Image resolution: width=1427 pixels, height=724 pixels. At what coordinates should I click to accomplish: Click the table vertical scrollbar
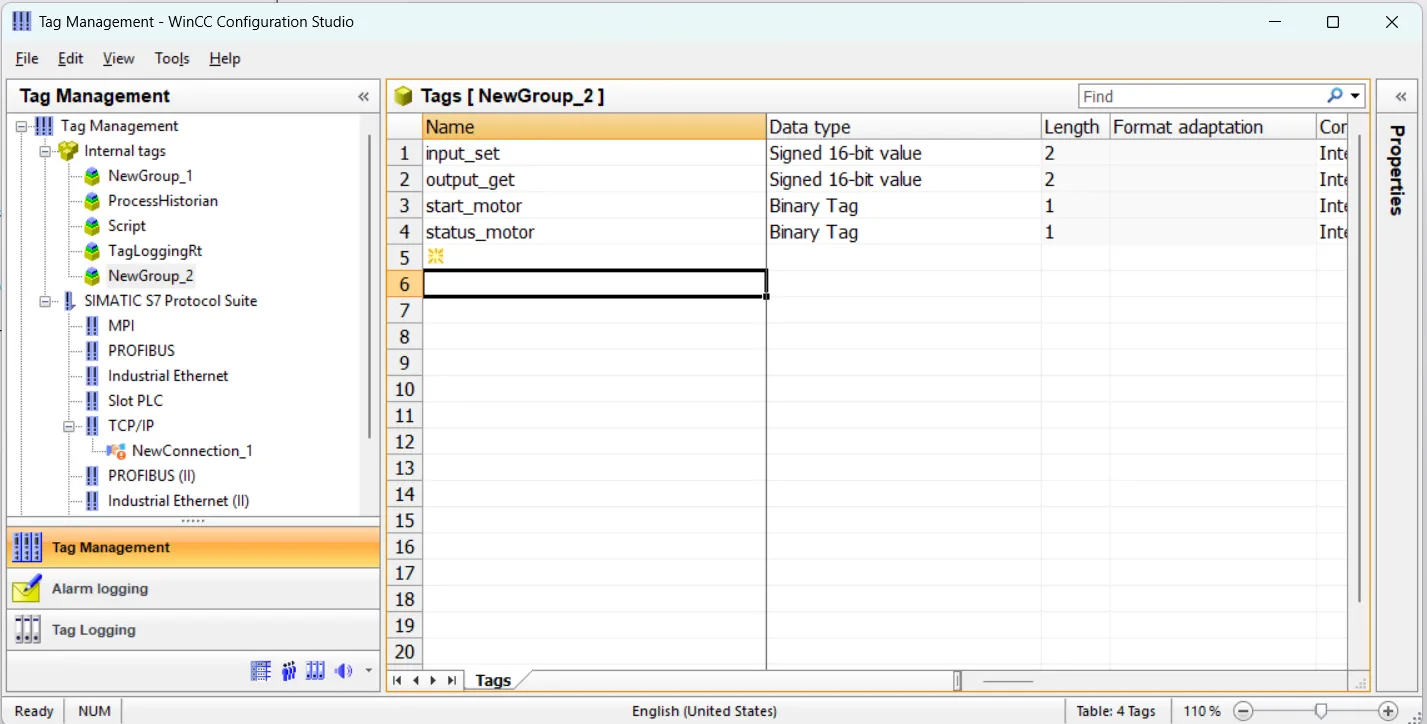pos(1358,368)
